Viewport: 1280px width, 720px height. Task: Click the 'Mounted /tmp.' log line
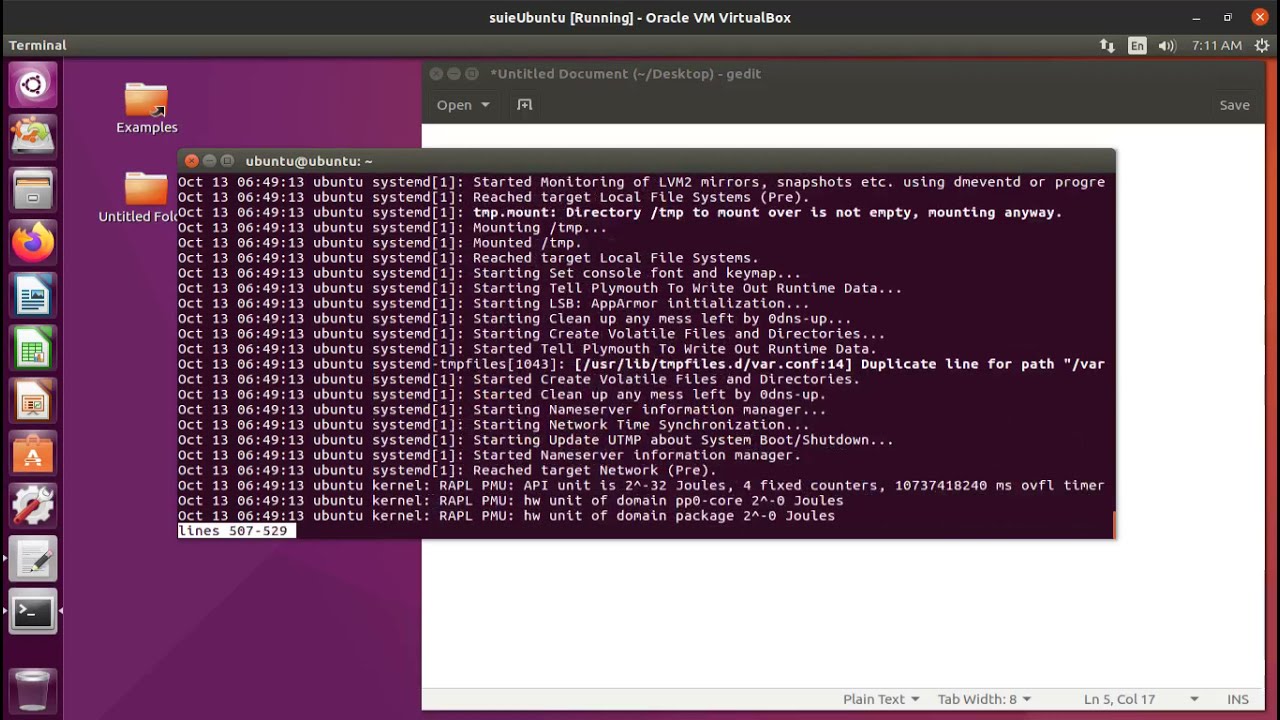click(380, 242)
